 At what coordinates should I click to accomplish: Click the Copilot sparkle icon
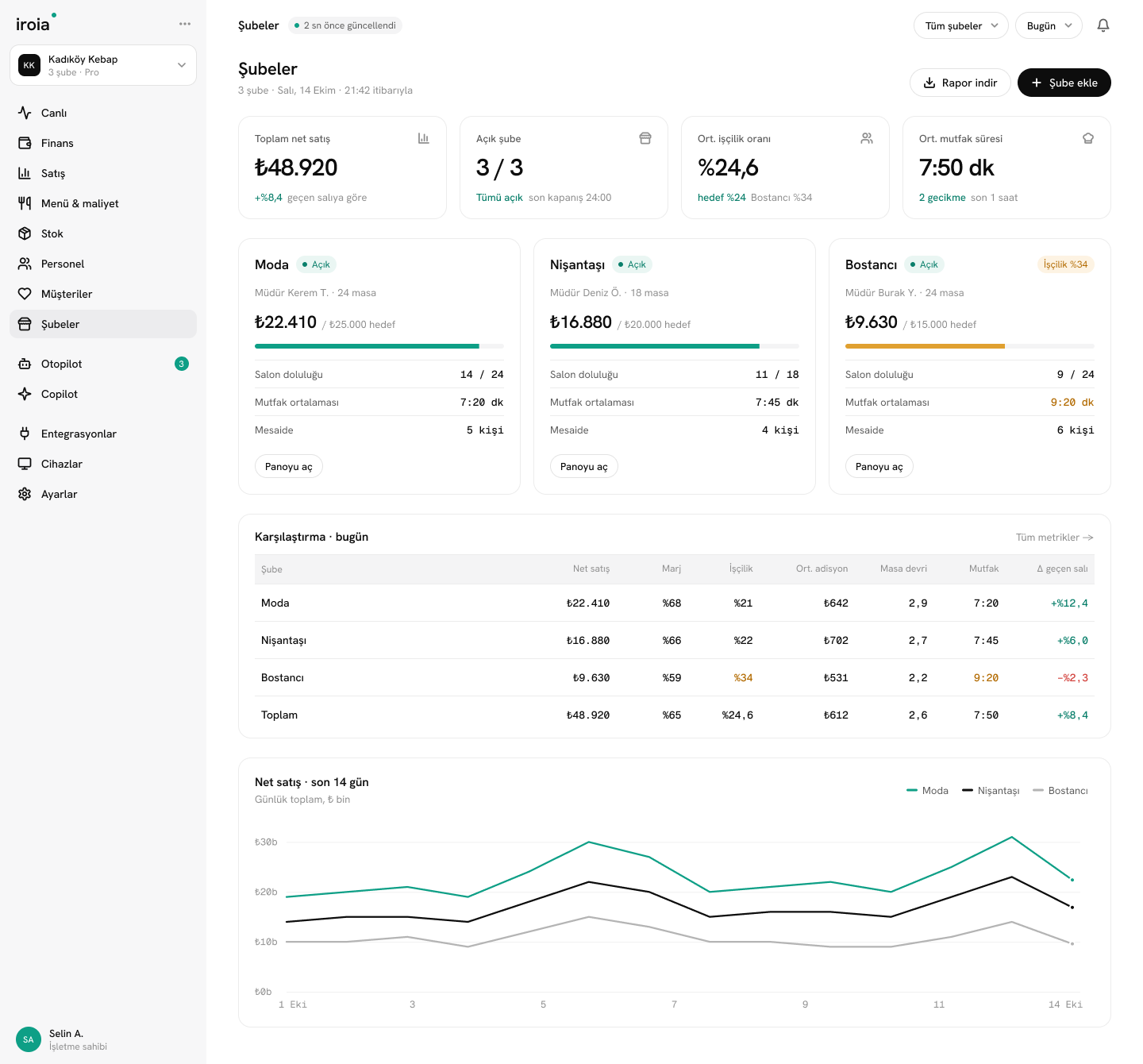(x=25, y=394)
